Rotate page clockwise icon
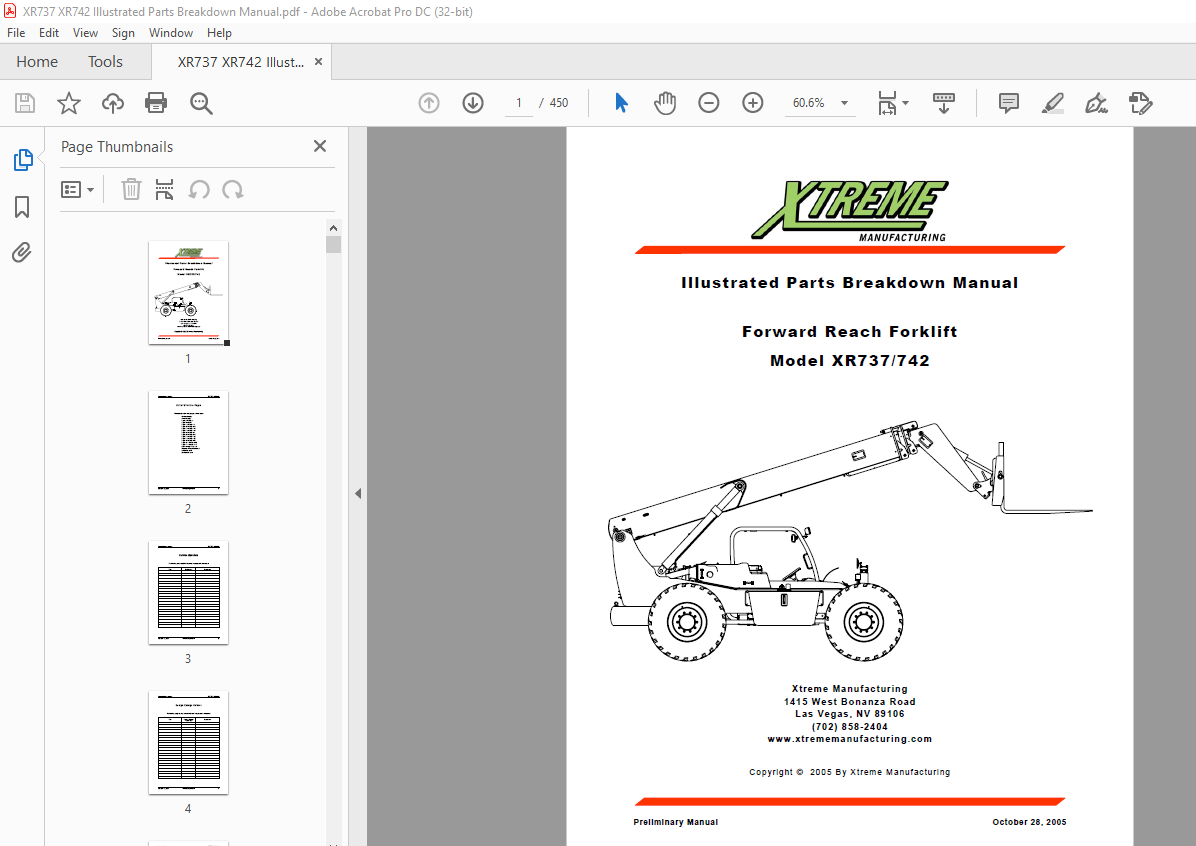The width and height of the screenshot is (1196, 846). pos(233,189)
